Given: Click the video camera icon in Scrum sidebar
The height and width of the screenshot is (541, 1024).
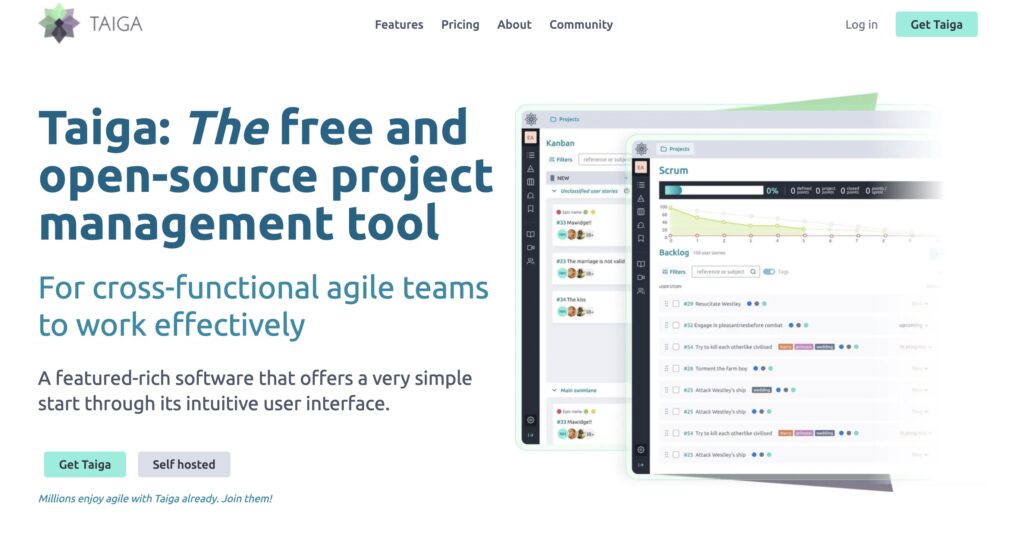Looking at the screenshot, I should (x=641, y=278).
